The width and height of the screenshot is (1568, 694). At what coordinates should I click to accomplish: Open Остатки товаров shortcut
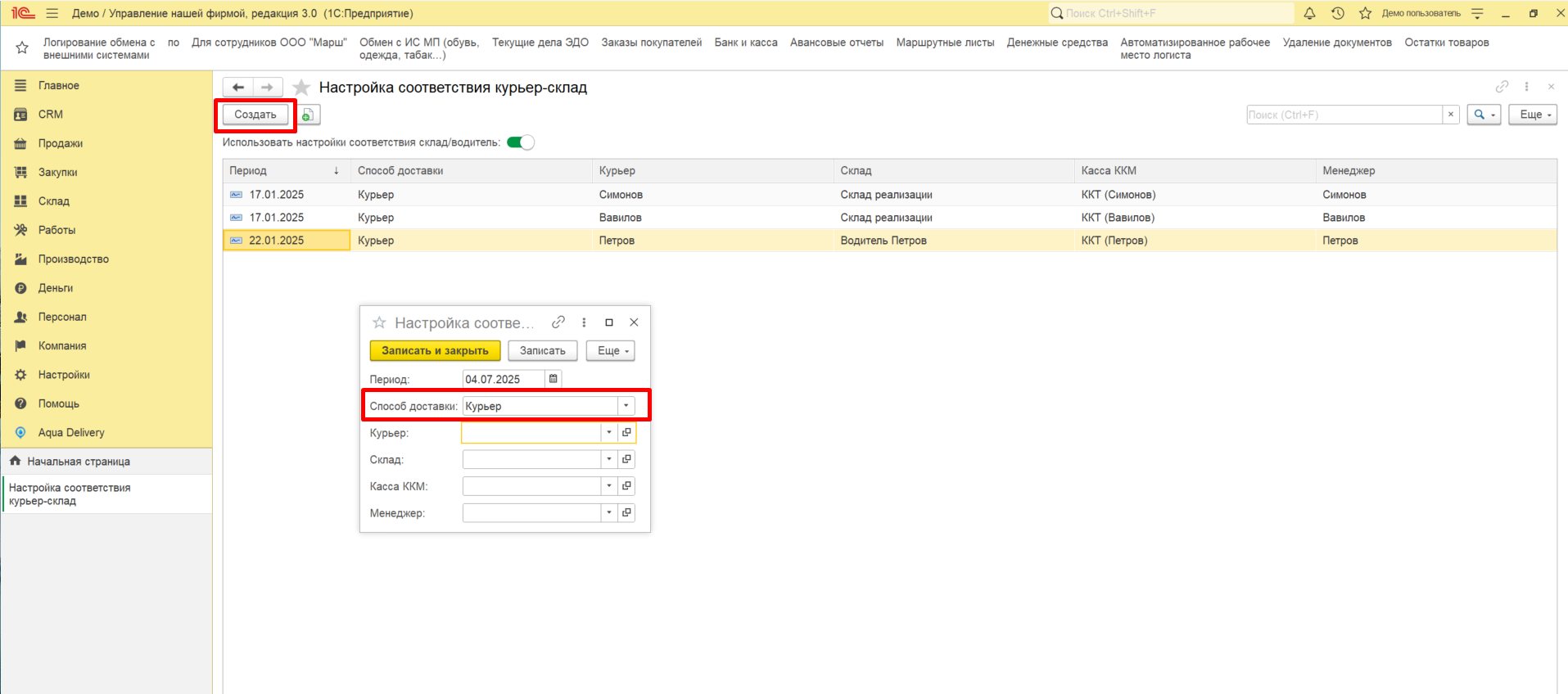tap(1447, 43)
